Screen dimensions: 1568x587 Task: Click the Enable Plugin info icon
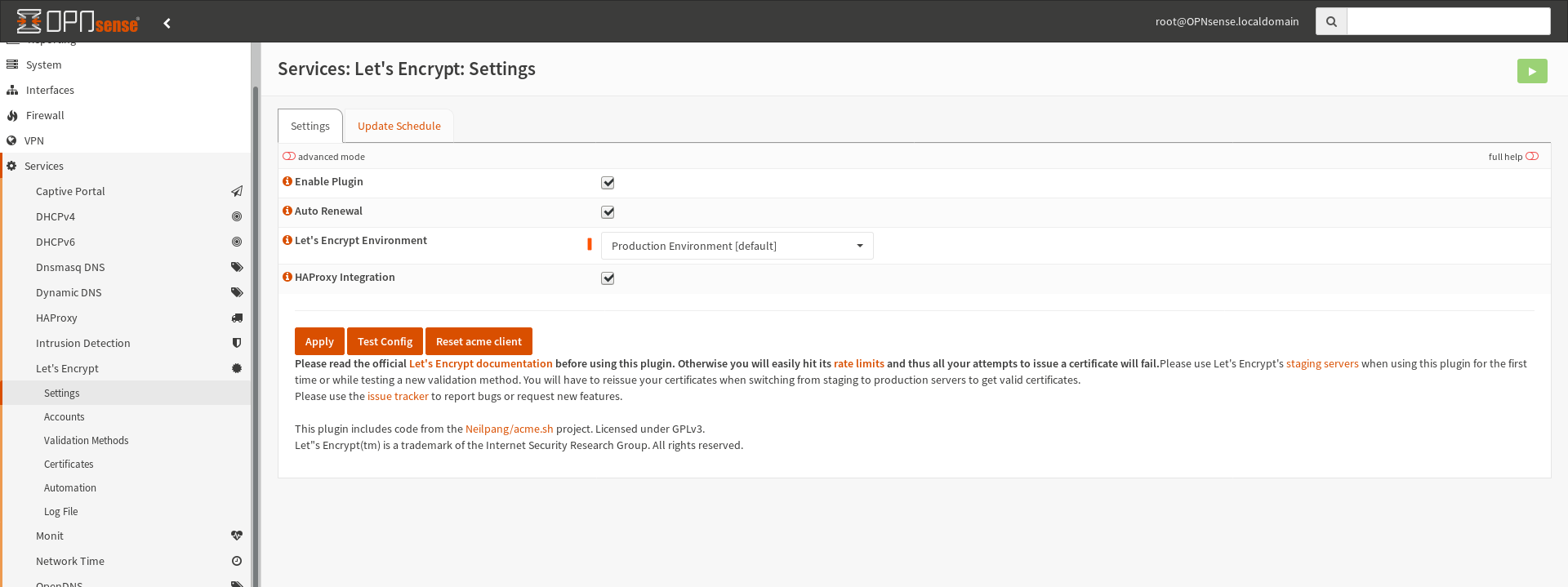point(287,181)
